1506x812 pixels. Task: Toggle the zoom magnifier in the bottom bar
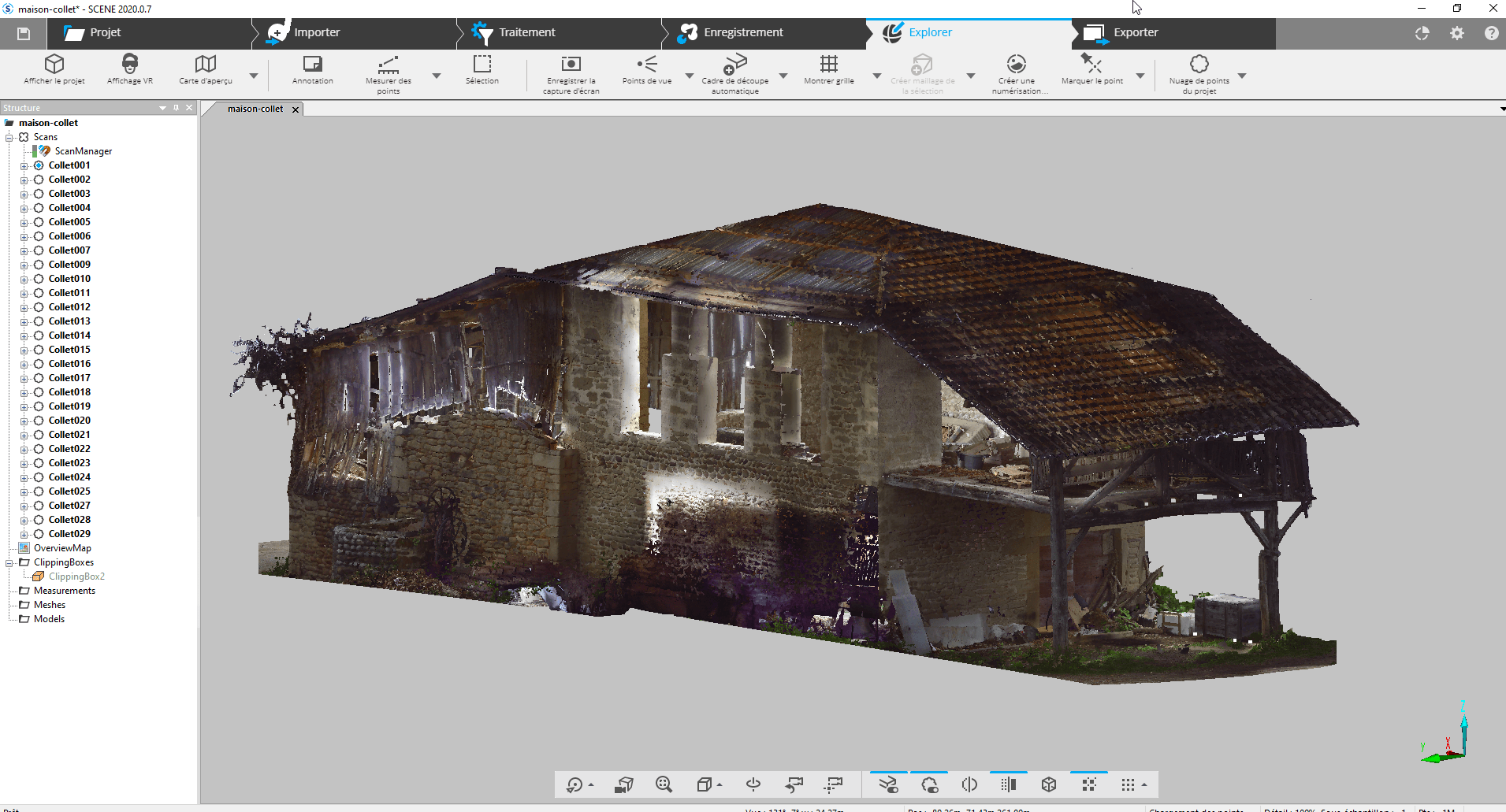point(664,784)
